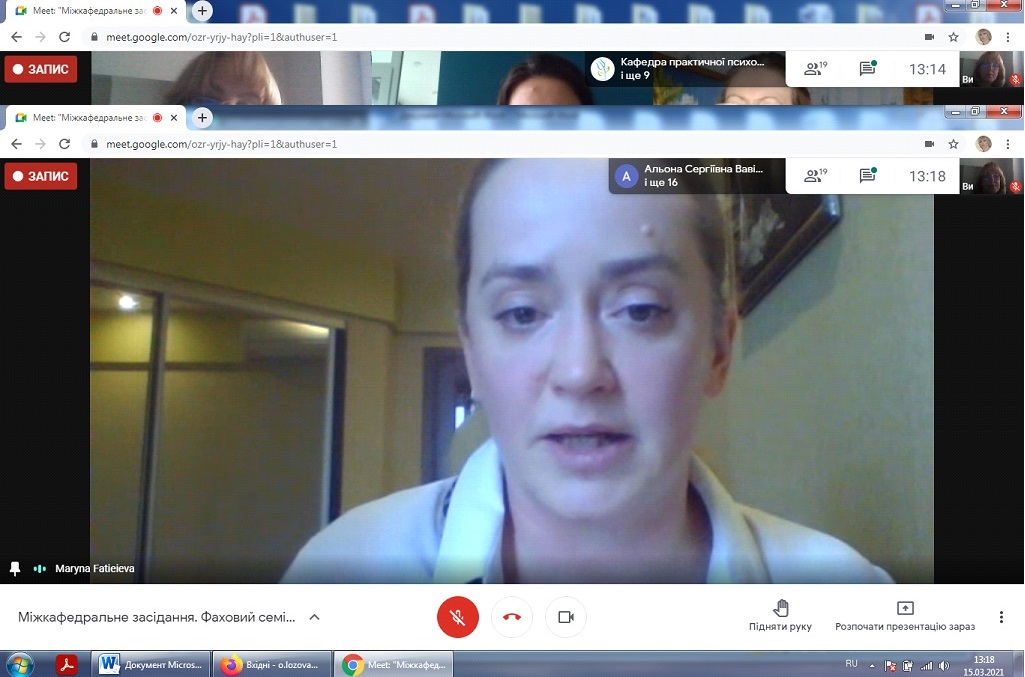Expand meeting details chevron
Screen dimensions: 1025x677
click(x=314, y=617)
